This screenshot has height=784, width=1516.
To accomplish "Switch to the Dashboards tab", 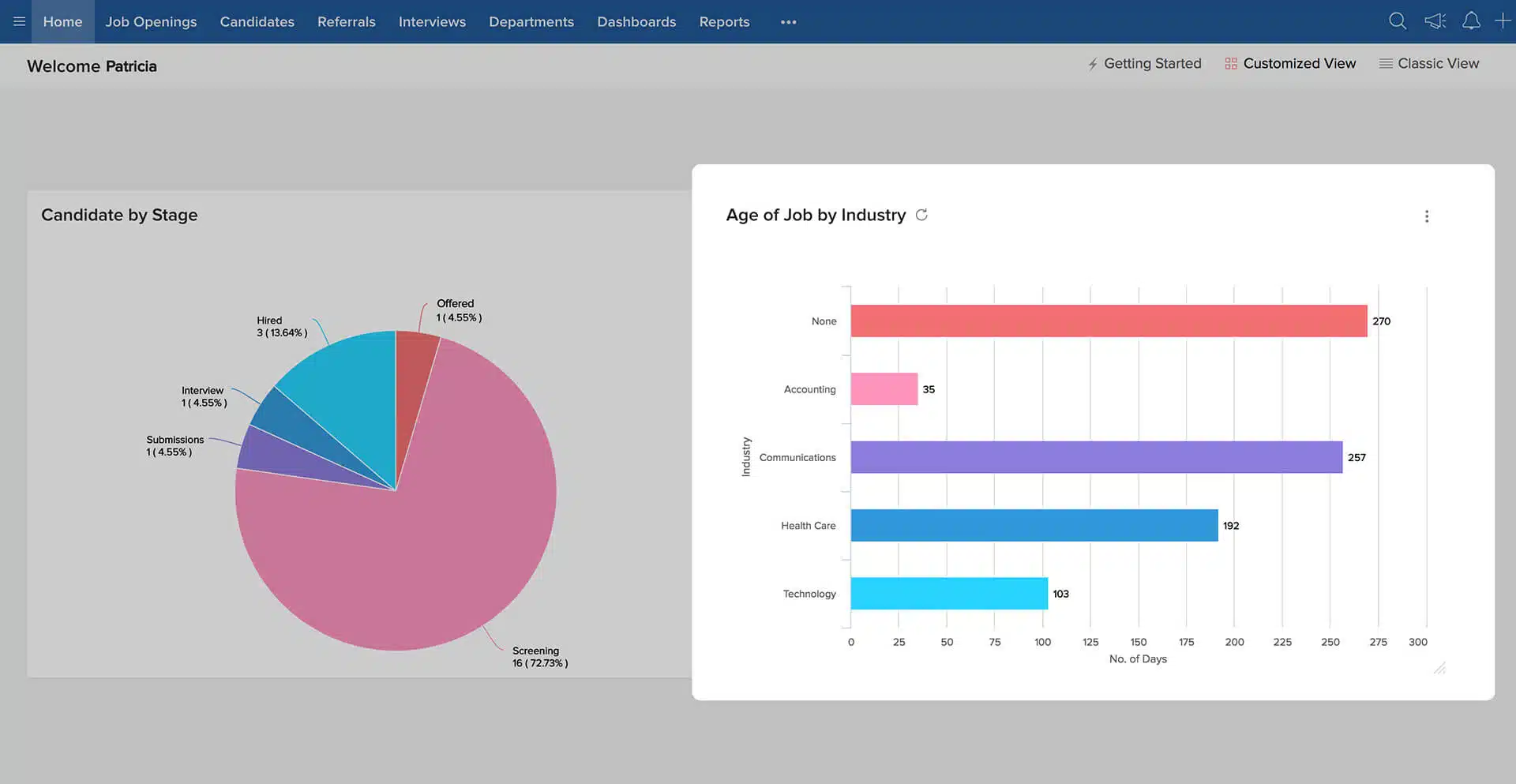I will pos(636,21).
